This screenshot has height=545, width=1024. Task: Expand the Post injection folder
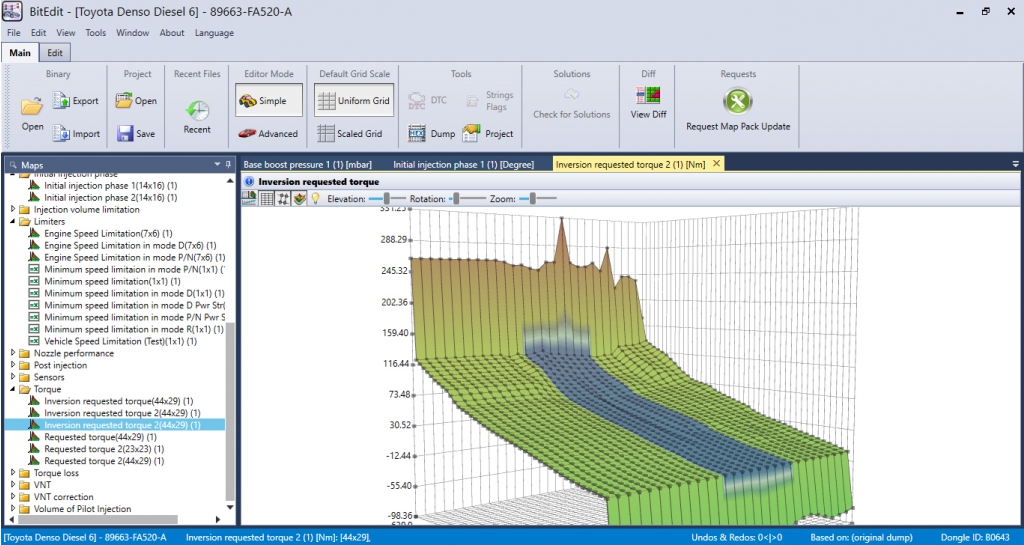tap(13, 365)
